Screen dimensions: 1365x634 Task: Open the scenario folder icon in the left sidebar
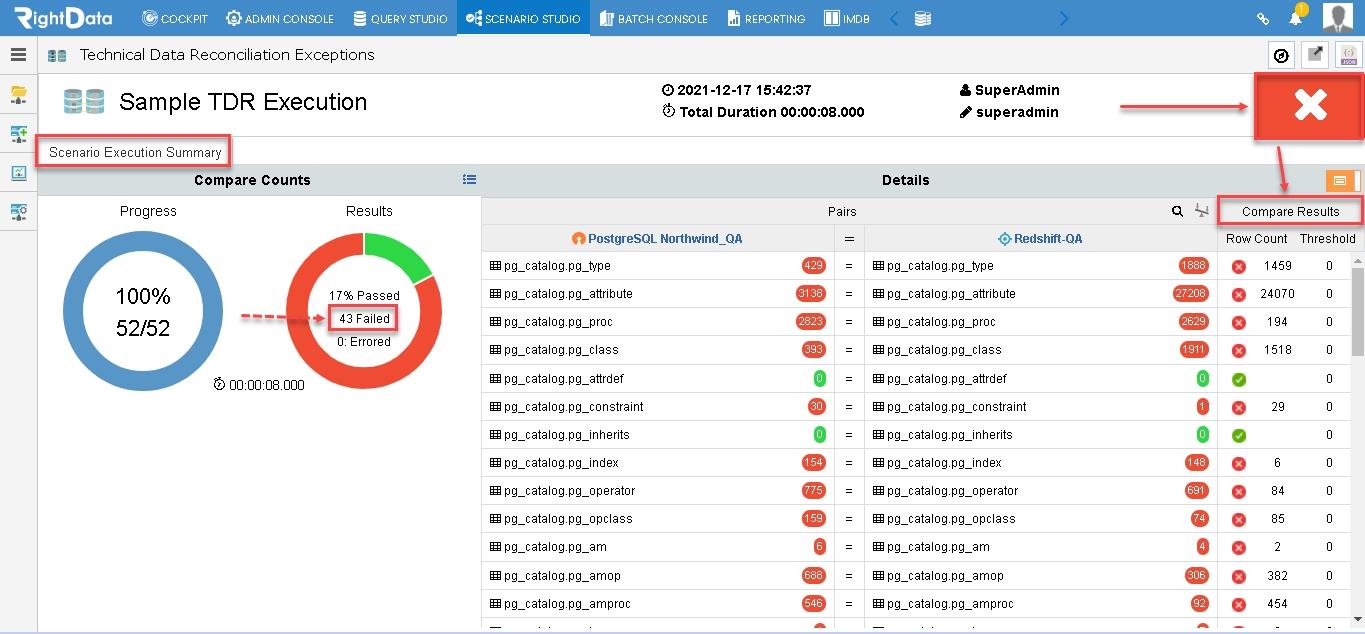coord(18,94)
